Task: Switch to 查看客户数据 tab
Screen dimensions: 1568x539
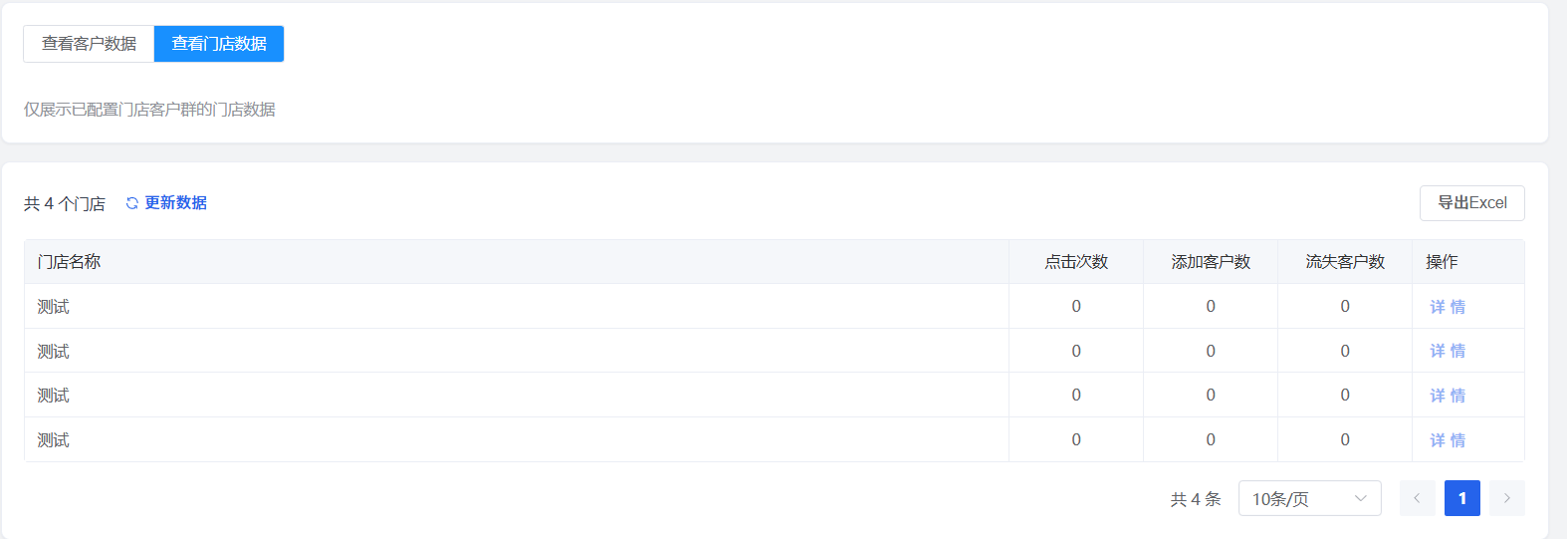Action: click(89, 44)
